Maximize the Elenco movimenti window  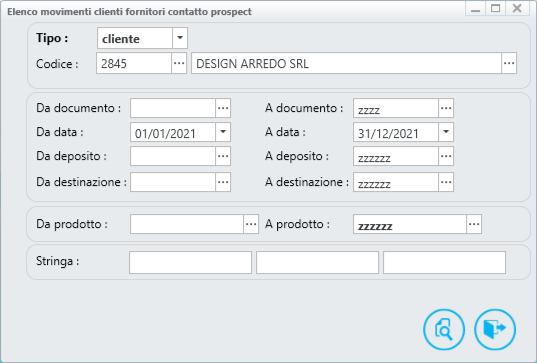(496, 8)
